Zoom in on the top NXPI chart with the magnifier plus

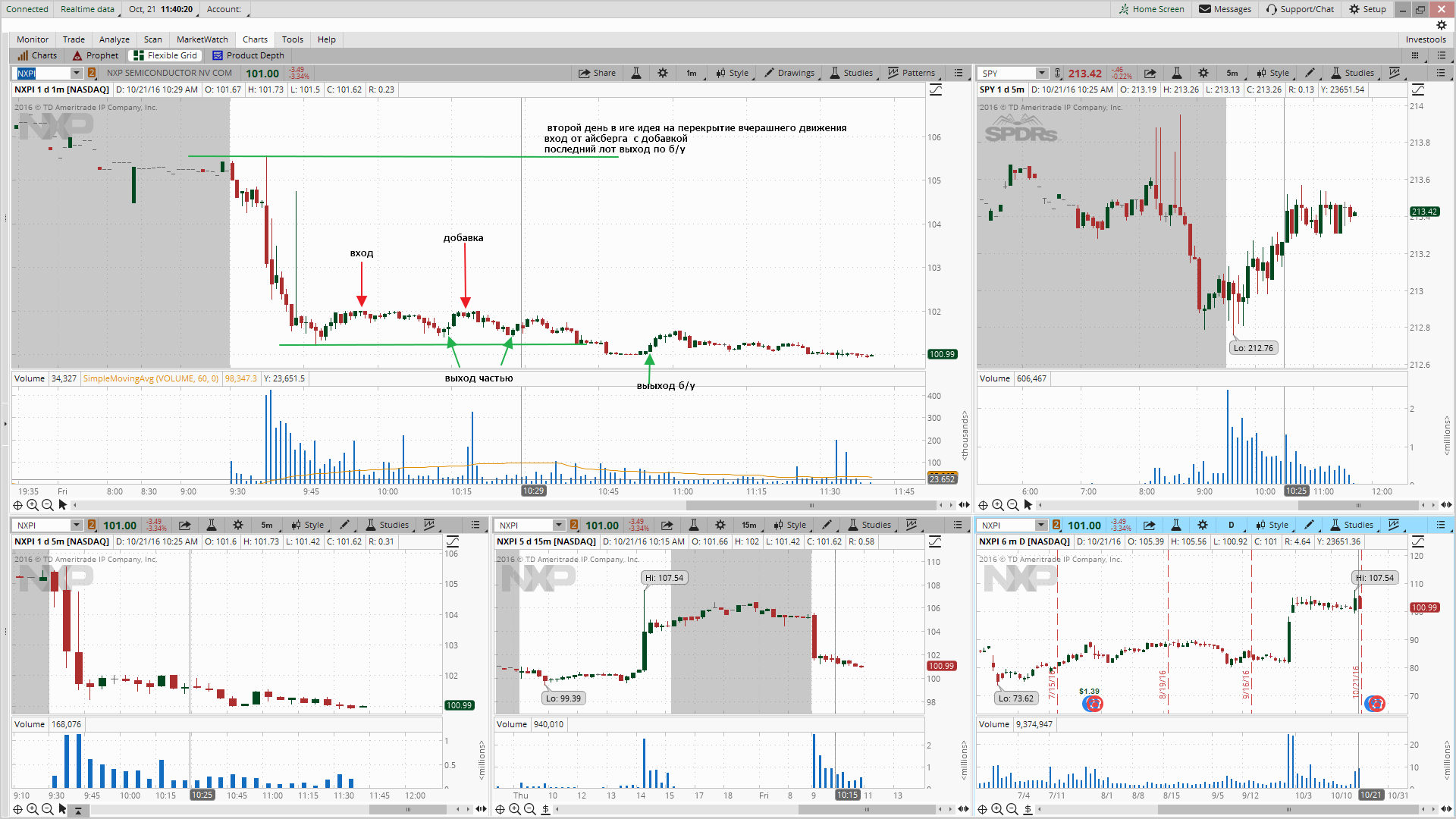coord(33,505)
